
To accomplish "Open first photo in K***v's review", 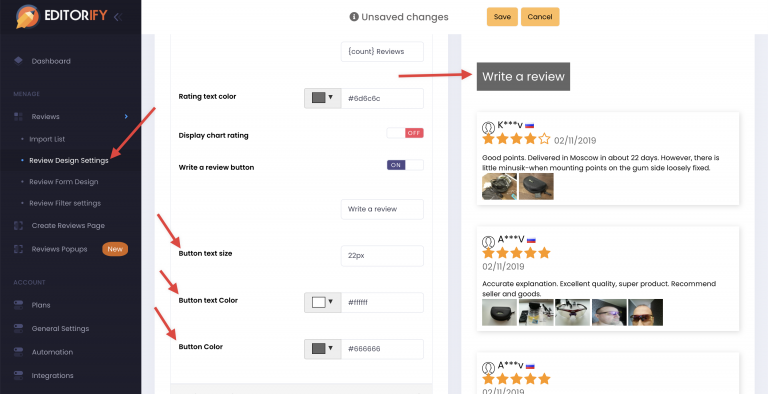I will (x=499, y=186).
